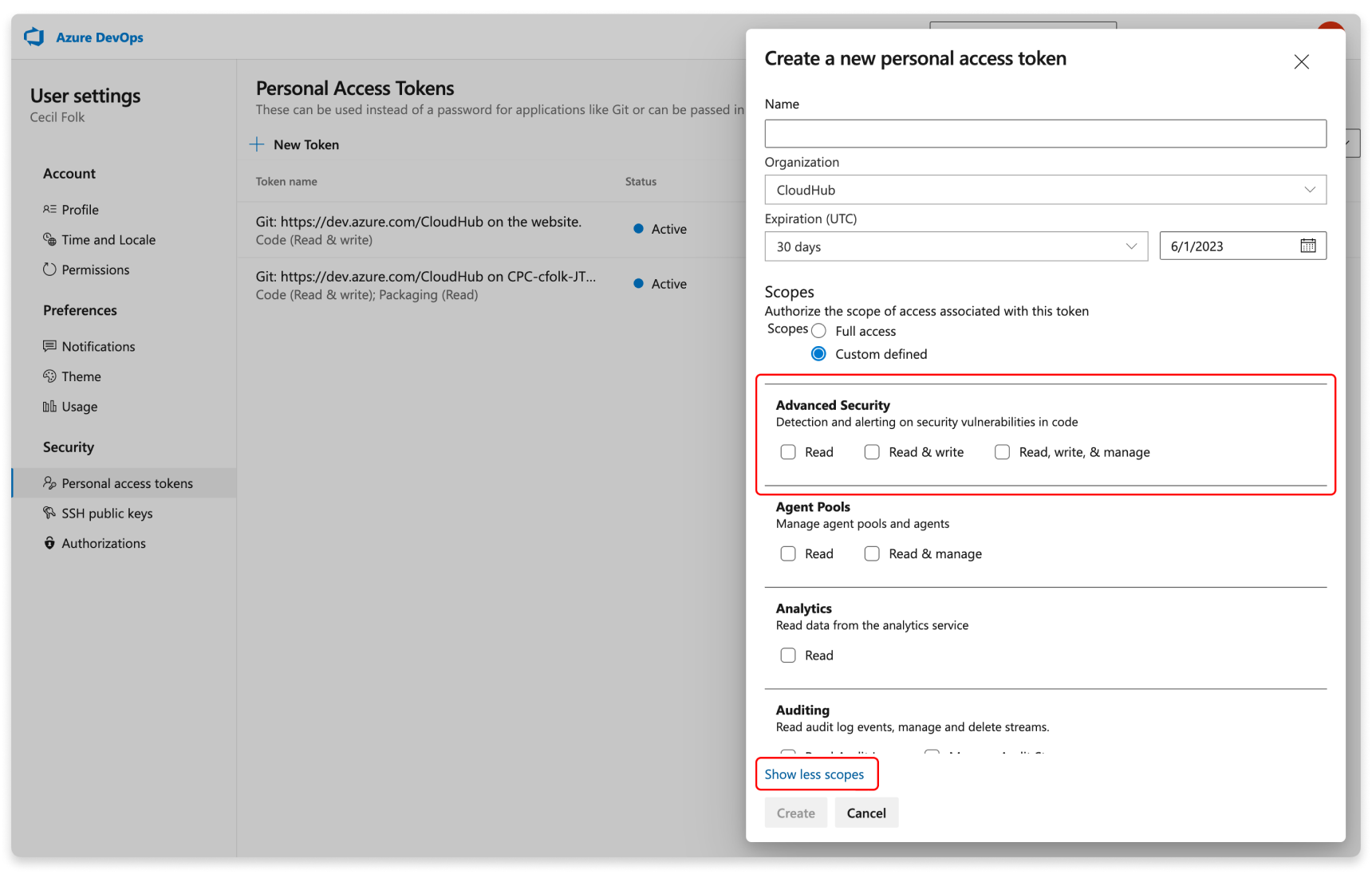
Task: Open the calendar picker icon for expiration date
Action: (x=1308, y=246)
